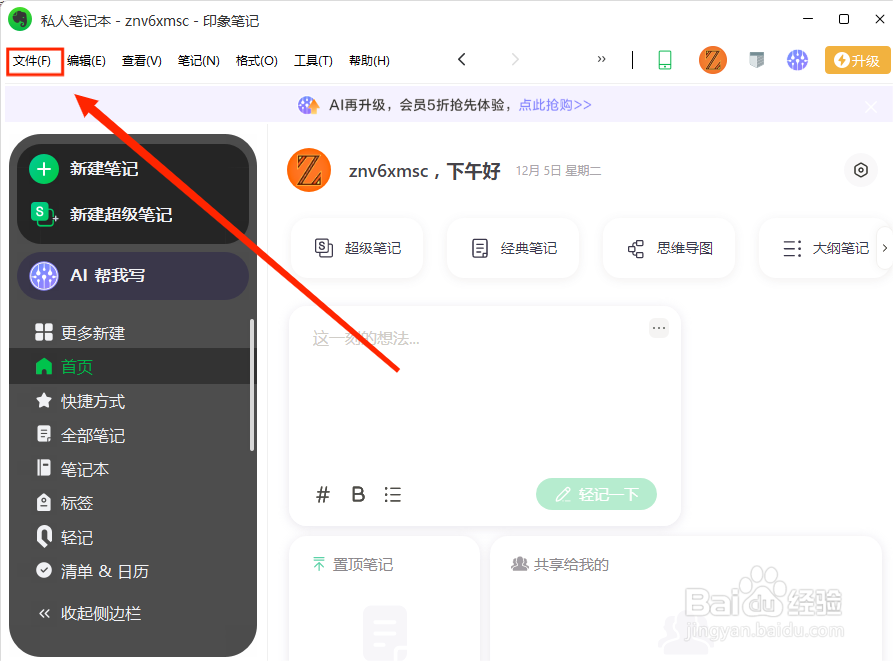Insert a hashtag with the # icon
This screenshot has height=661, width=893.
point(323,494)
